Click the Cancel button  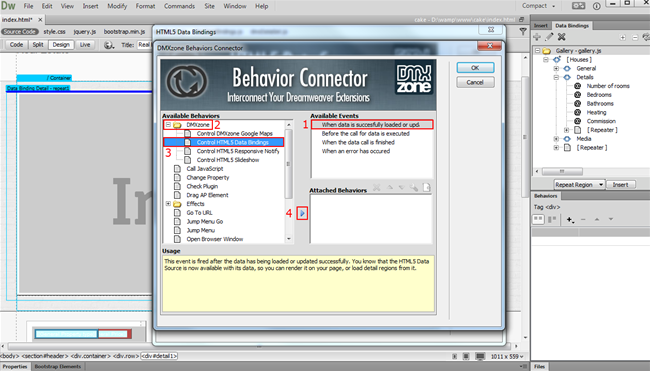pos(475,82)
